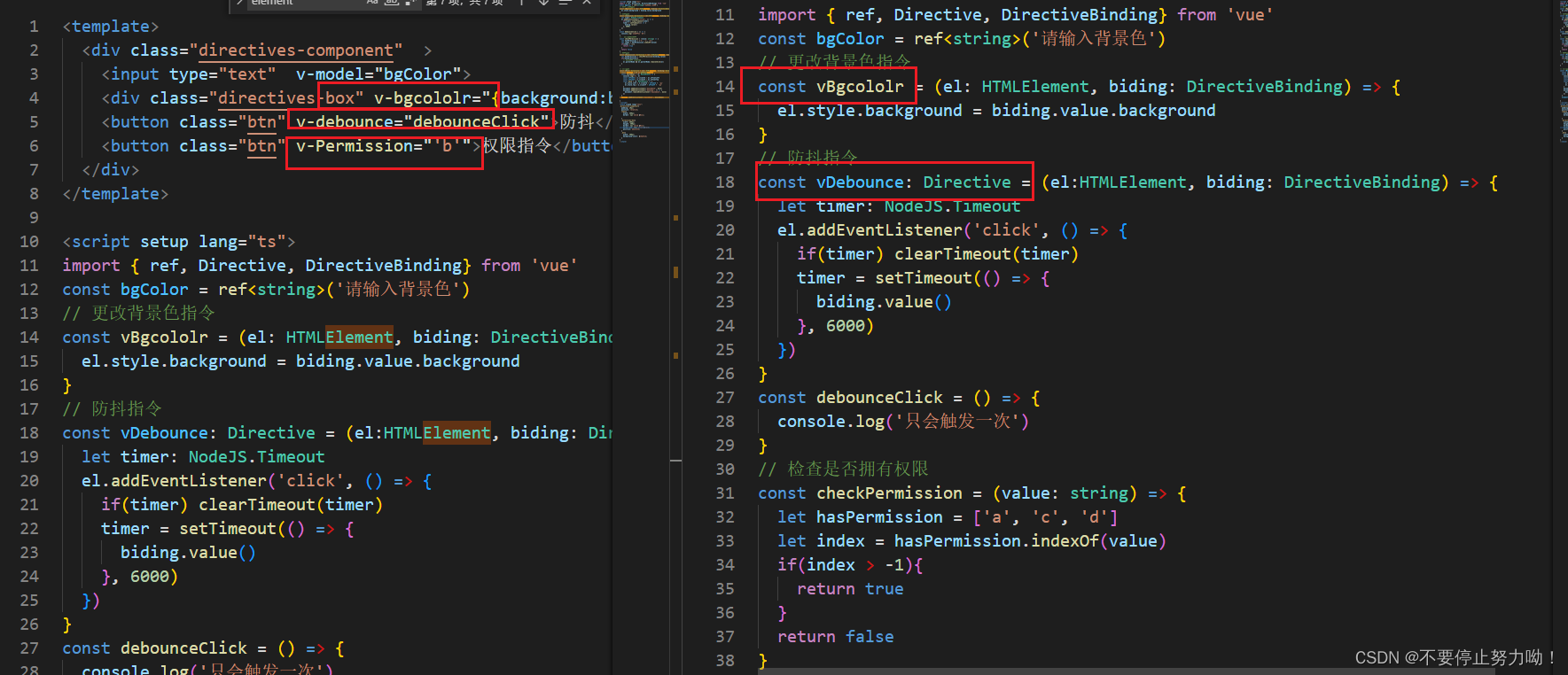
Task: Click 'click' string on line 20, right editor
Action: (1006, 230)
